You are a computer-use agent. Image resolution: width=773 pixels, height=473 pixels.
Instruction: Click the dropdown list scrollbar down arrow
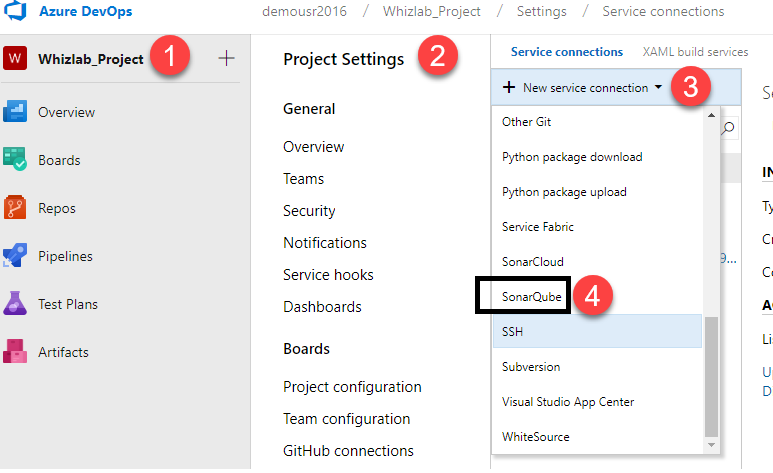(x=712, y=443)
